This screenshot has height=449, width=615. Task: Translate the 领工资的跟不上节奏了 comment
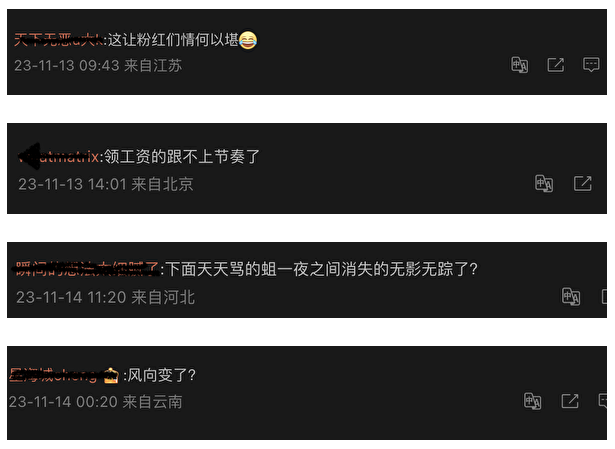tap(544, 183)
